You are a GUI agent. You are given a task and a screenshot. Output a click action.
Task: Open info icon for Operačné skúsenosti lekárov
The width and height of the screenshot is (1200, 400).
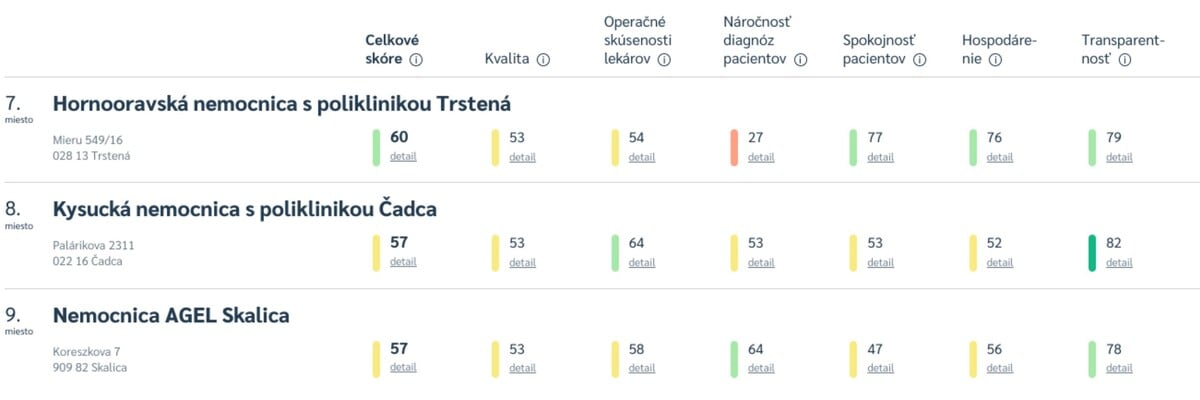pyautogui.click(x=664, y=60)
